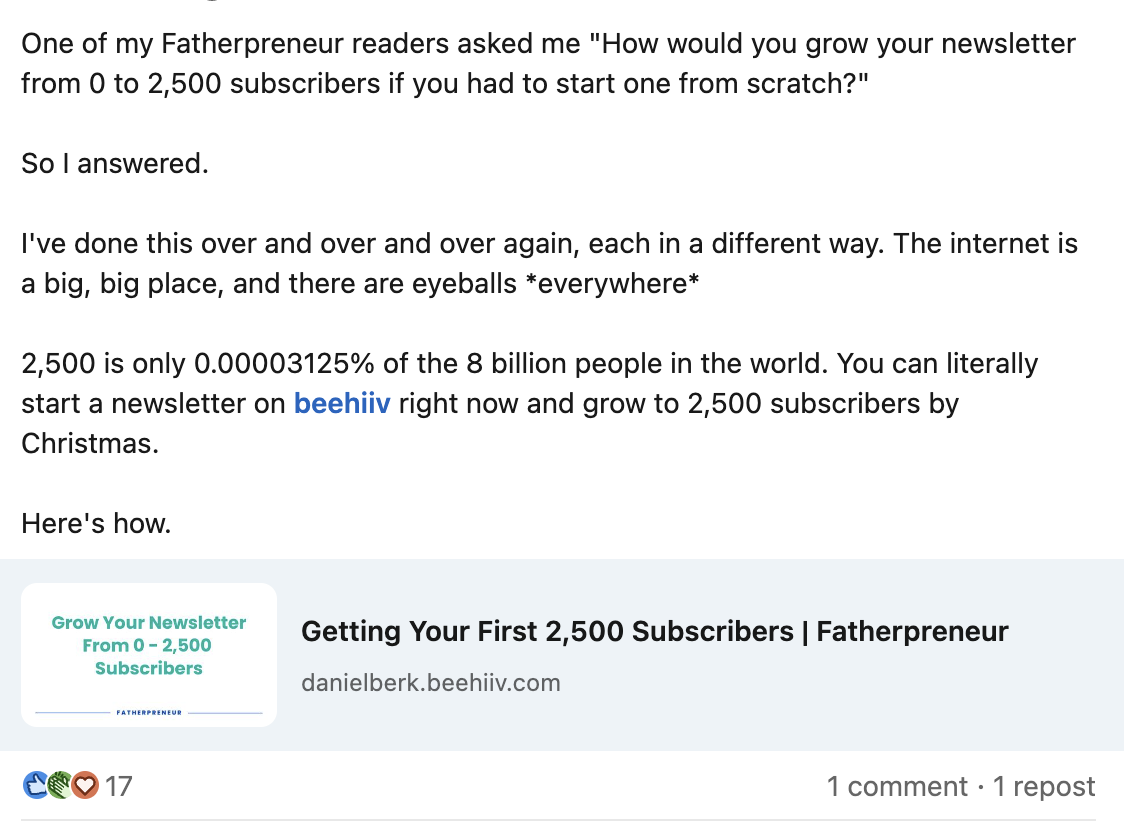Click the word "Christmas." in the post
1124x824 pixels.
tap(90, 443)
